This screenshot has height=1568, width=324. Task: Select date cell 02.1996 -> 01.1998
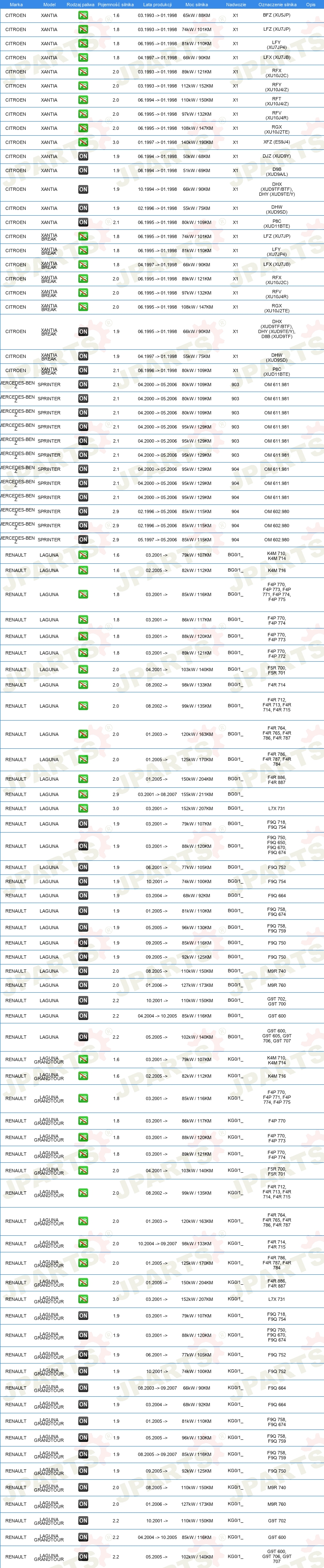[x=157, y=208]
